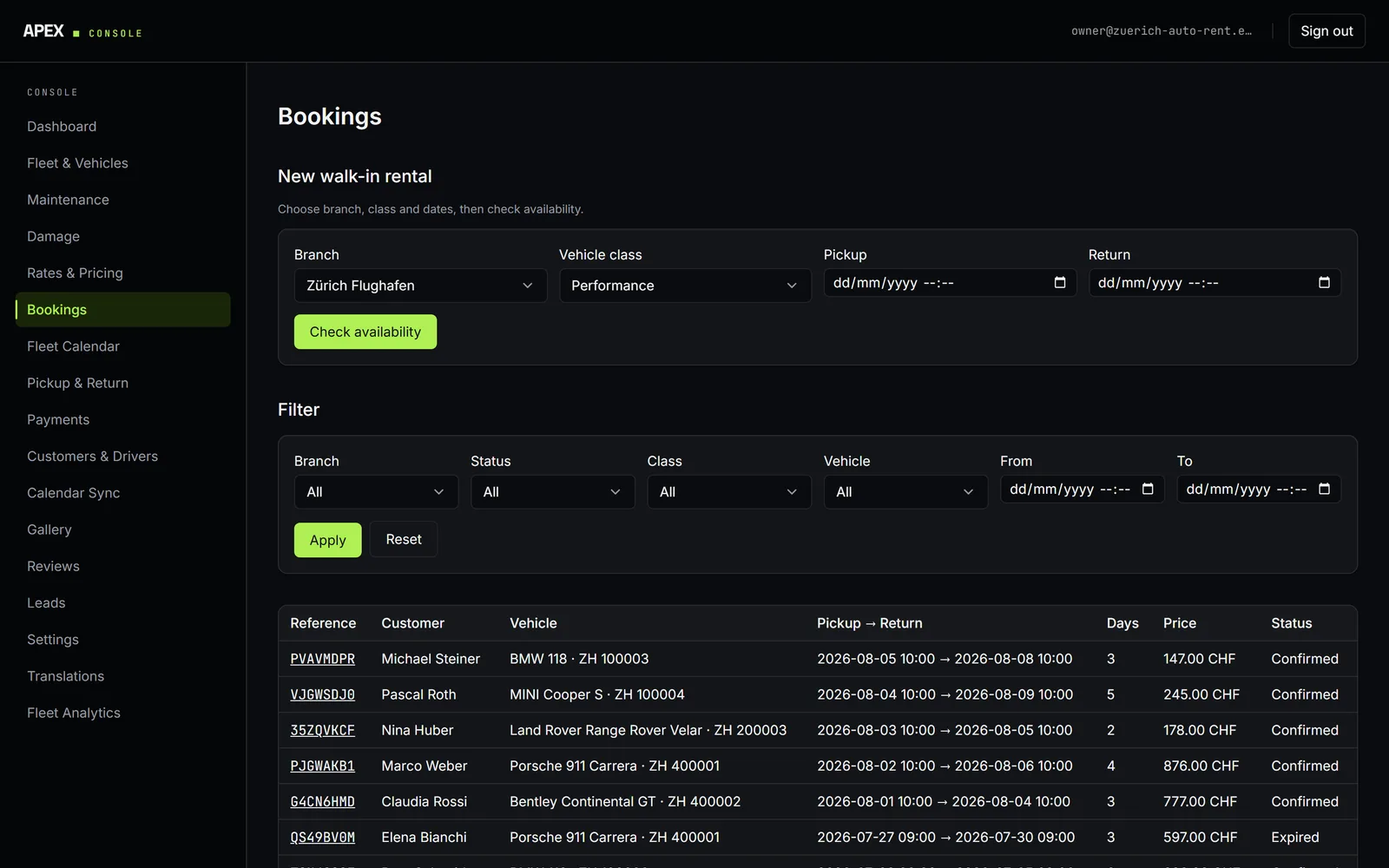
Task: Open booking reference 35ZQVKCF
Action: [322, 731]
